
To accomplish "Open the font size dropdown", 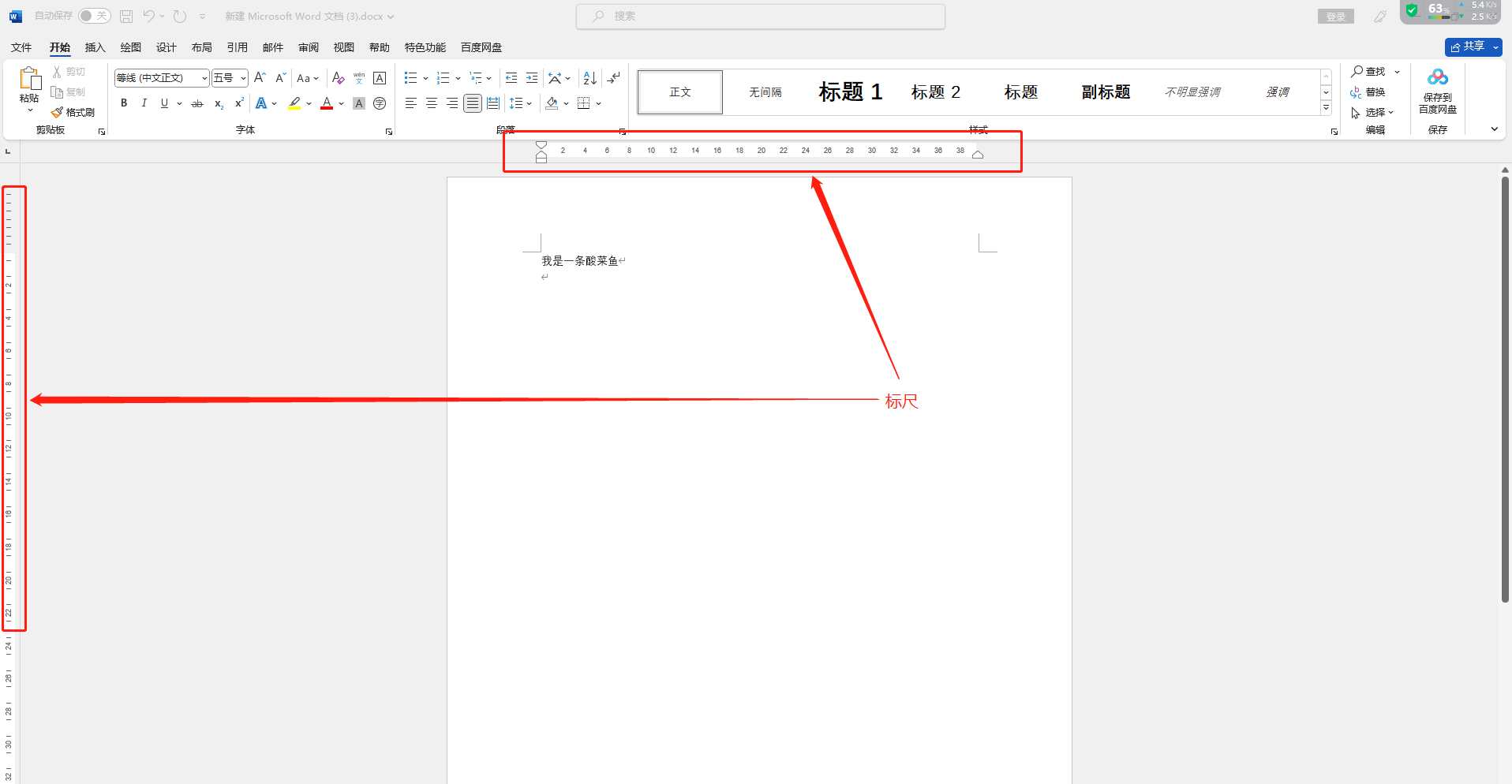I will pos(241,77).
